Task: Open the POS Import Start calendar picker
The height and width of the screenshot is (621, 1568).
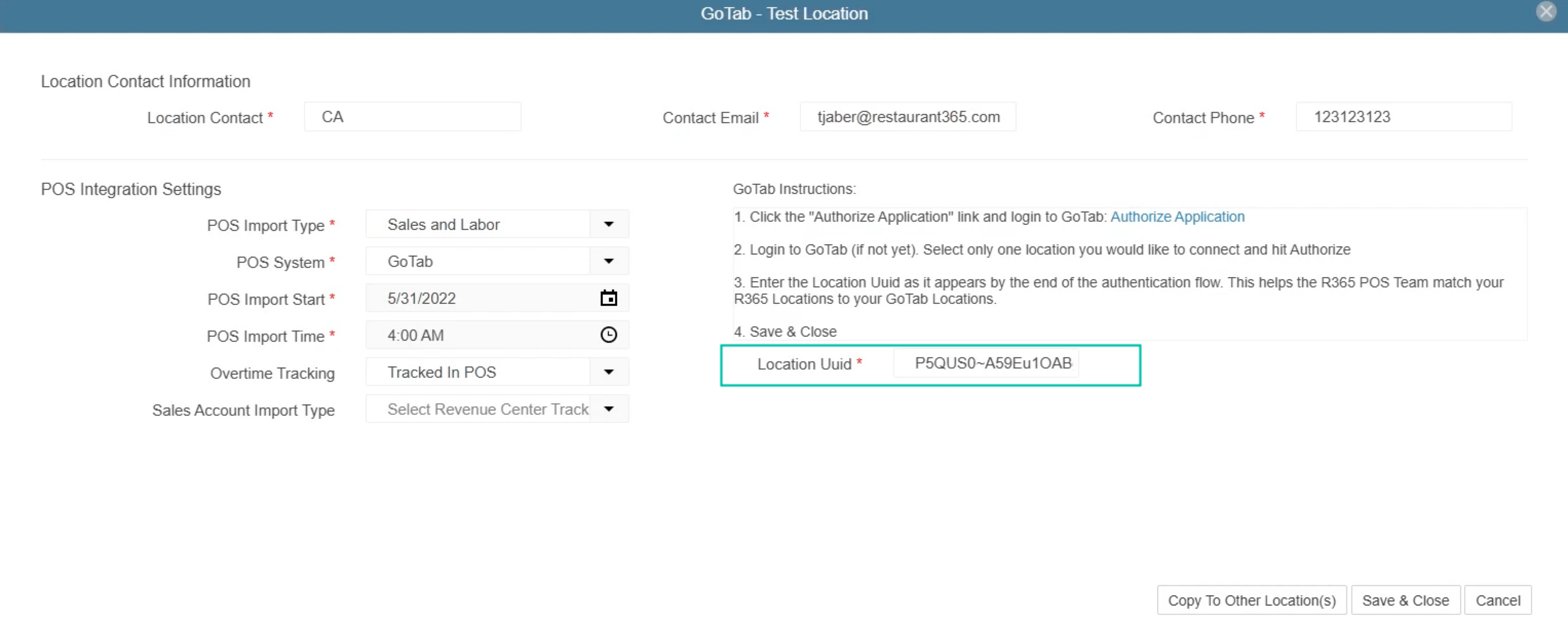Action: tap(608, 298)
